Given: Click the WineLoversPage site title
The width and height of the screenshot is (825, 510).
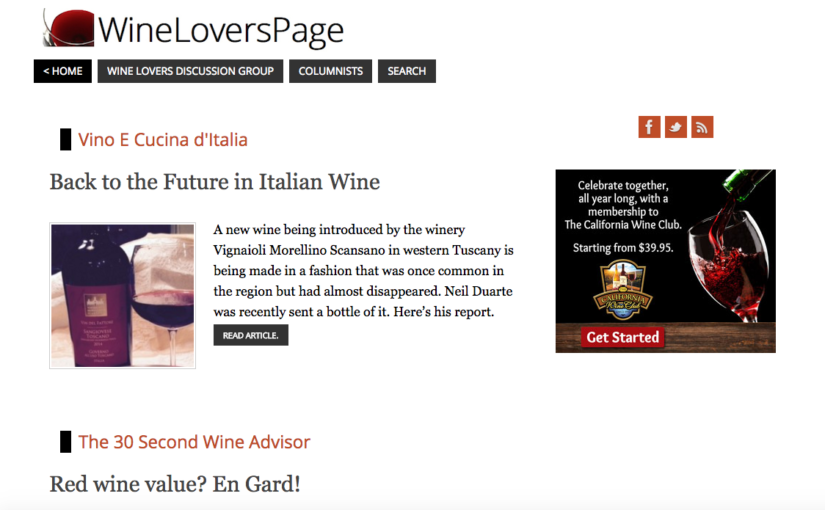Looking at the screenshot, I should 221,30.
